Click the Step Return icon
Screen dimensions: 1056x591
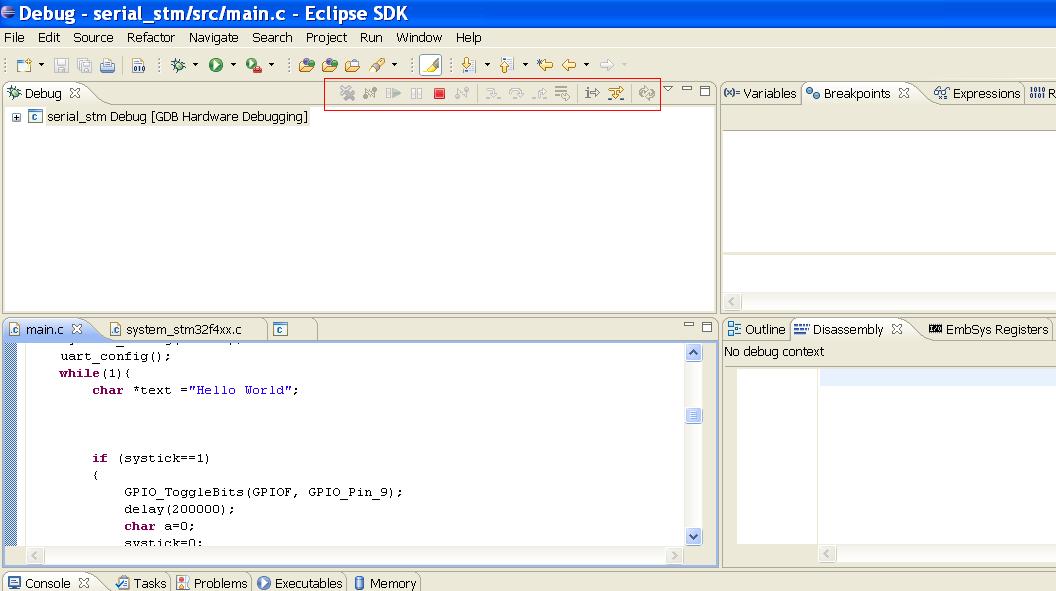(x=539, y=94)
